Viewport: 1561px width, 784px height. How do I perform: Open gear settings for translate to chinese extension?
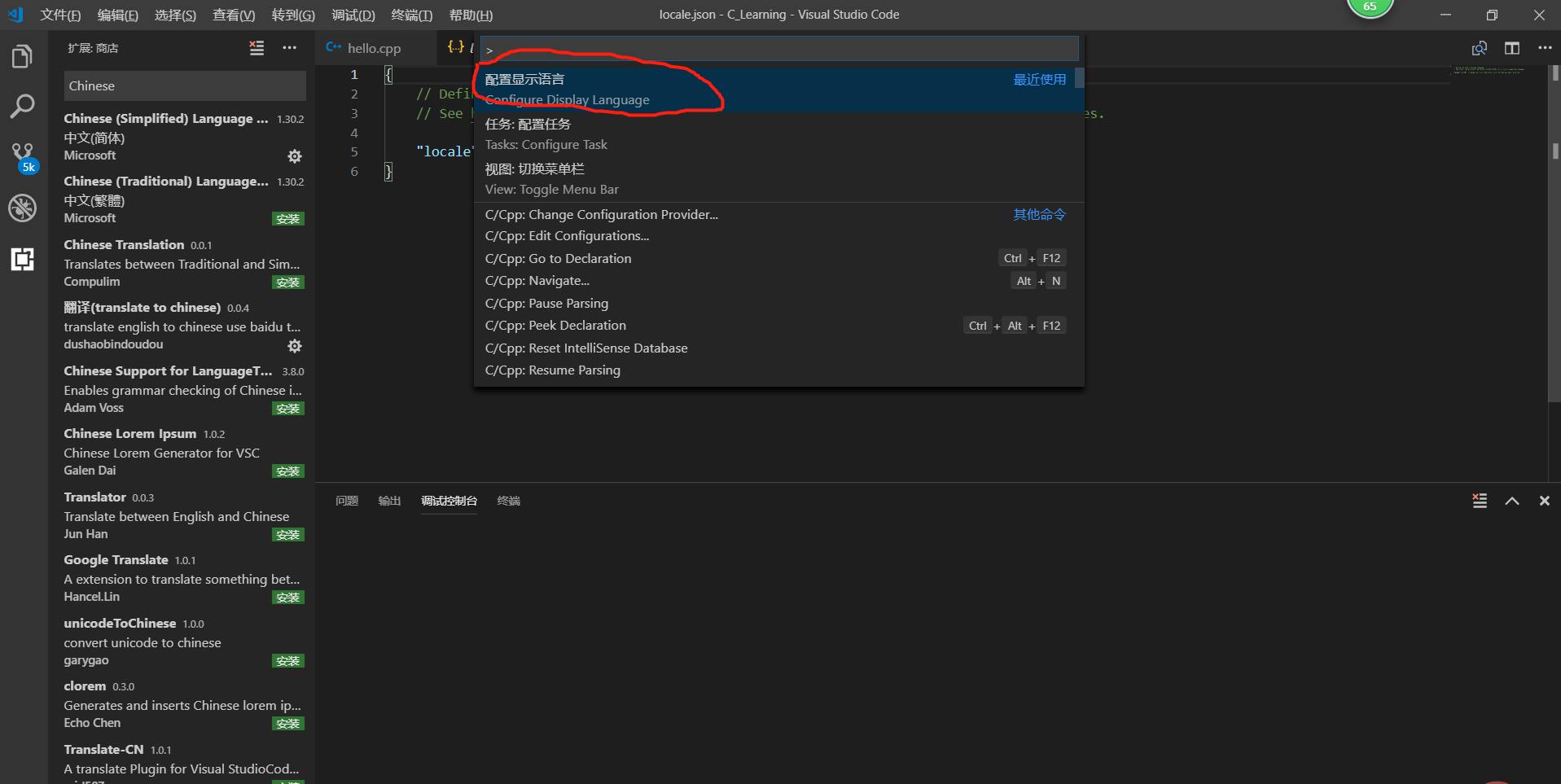click(295, 346)
